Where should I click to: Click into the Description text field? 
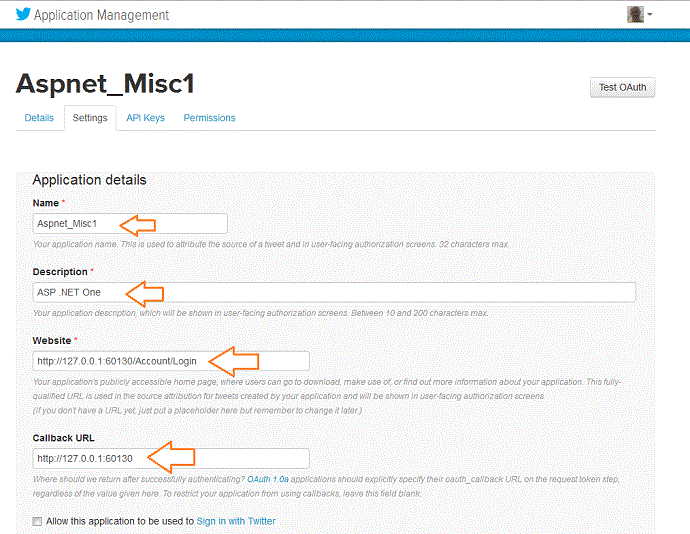[334, 292]
